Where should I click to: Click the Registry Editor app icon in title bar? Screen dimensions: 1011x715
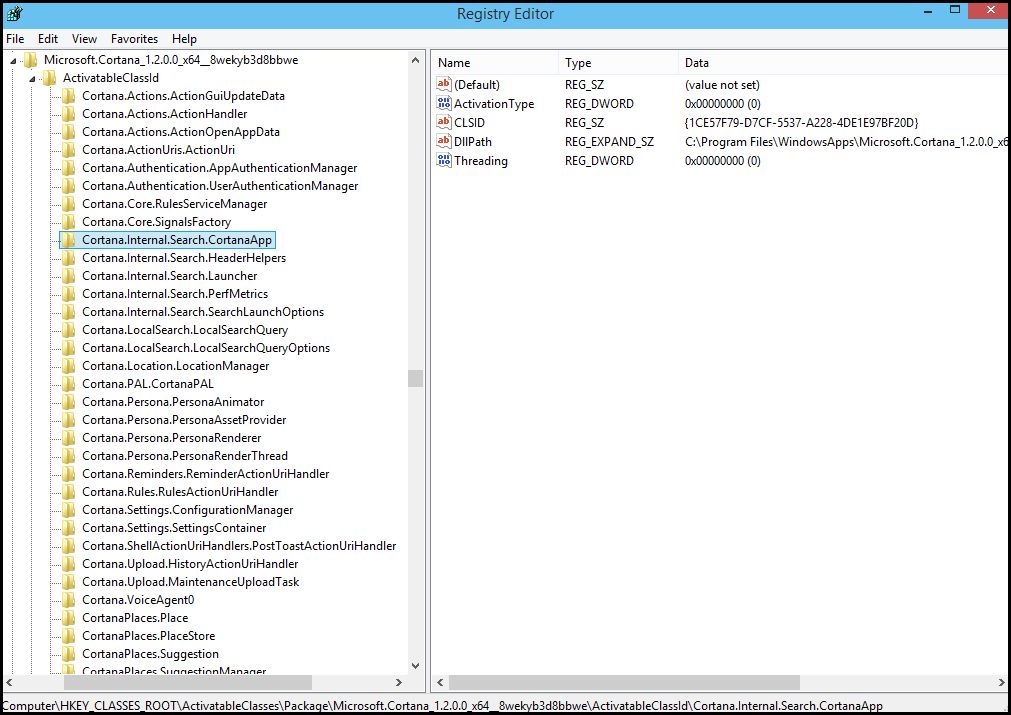point(14,13)
